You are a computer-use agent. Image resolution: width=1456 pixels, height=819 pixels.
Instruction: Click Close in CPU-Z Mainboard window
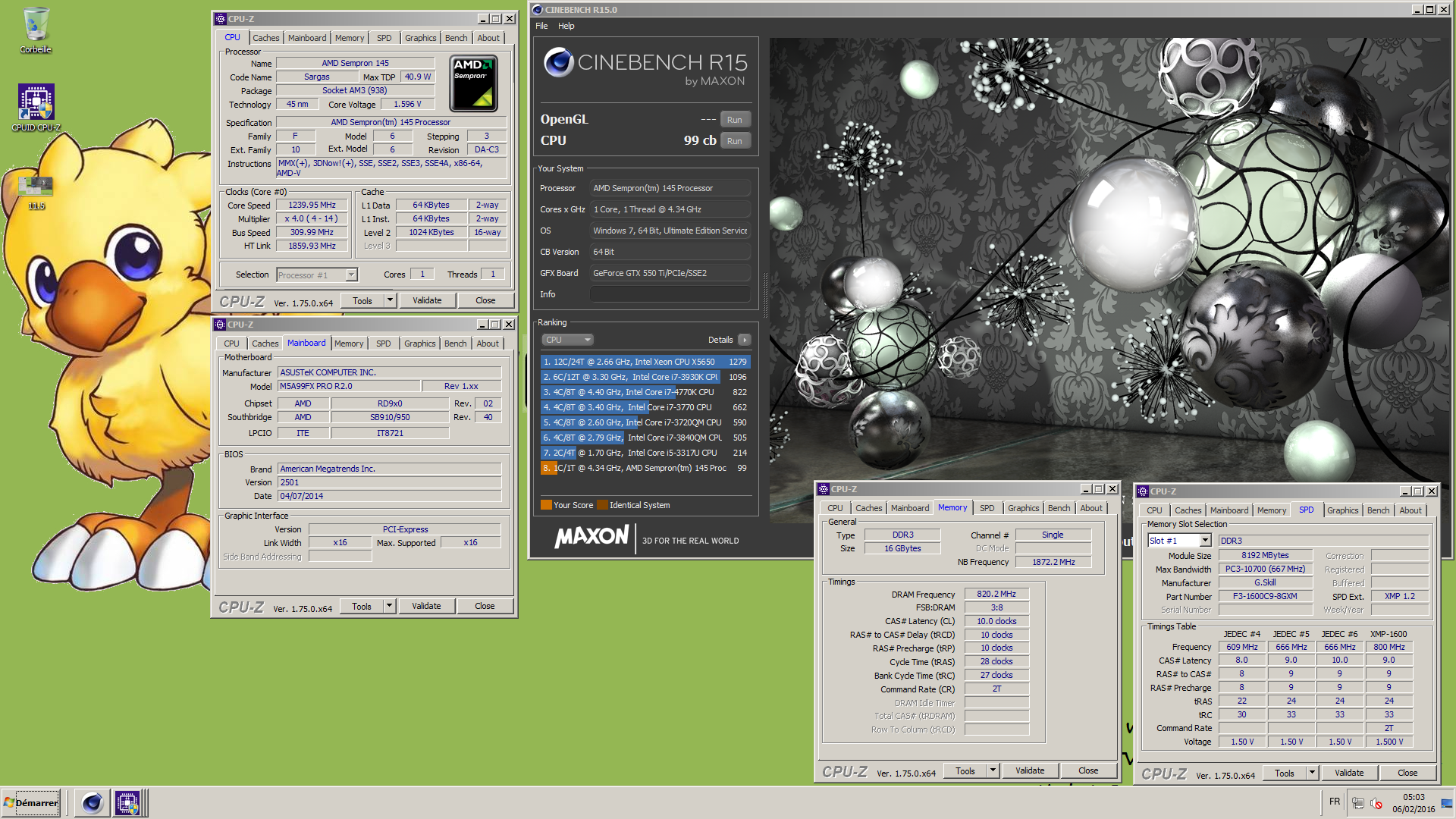click(485, 606)
